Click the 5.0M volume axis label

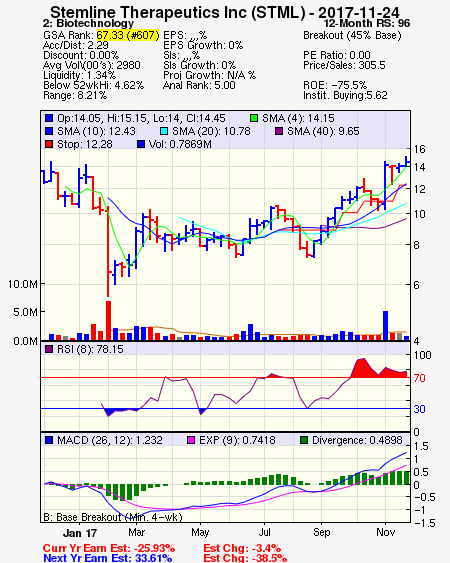click(25, 312)
